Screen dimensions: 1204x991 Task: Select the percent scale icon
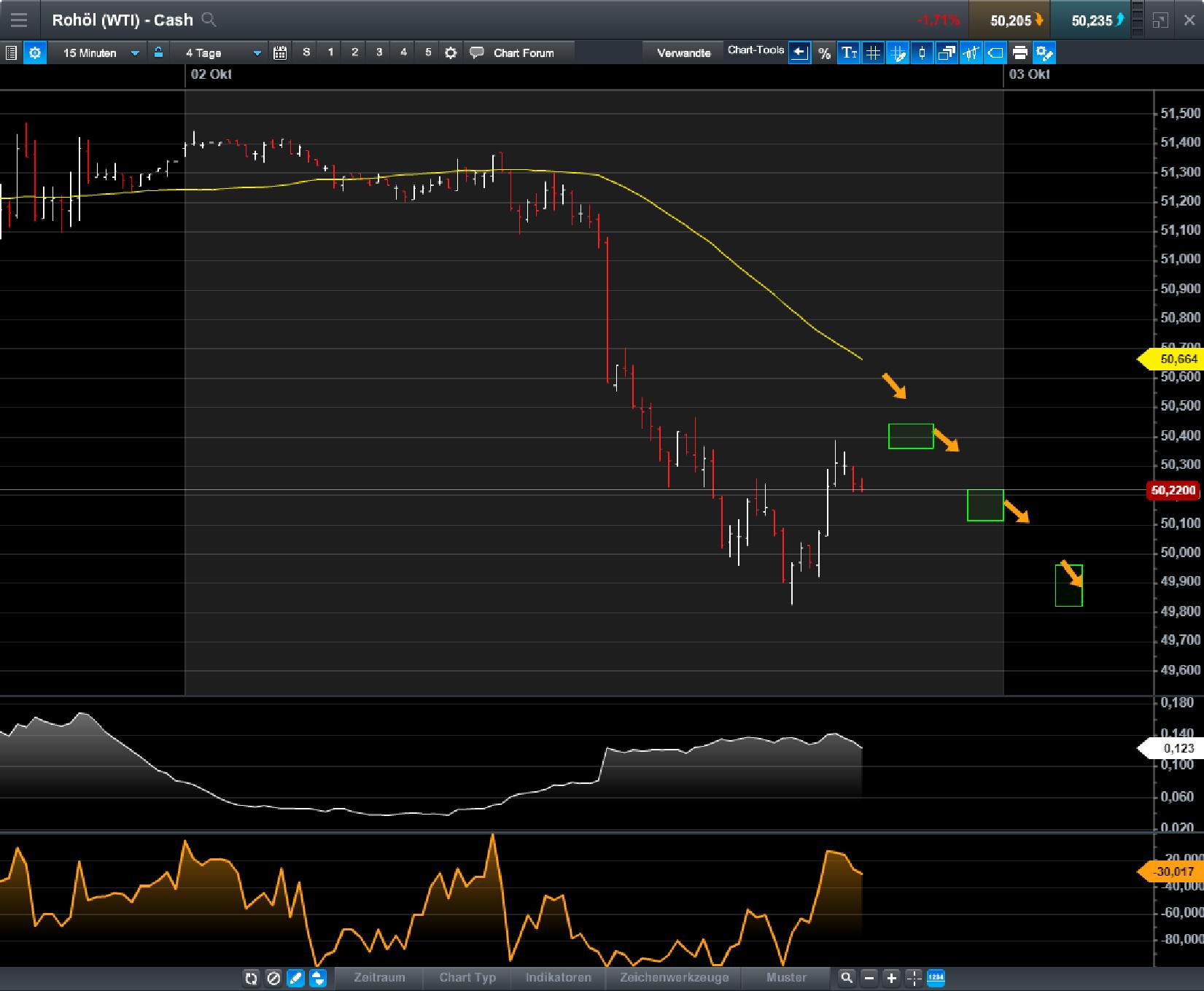[824, 53]
